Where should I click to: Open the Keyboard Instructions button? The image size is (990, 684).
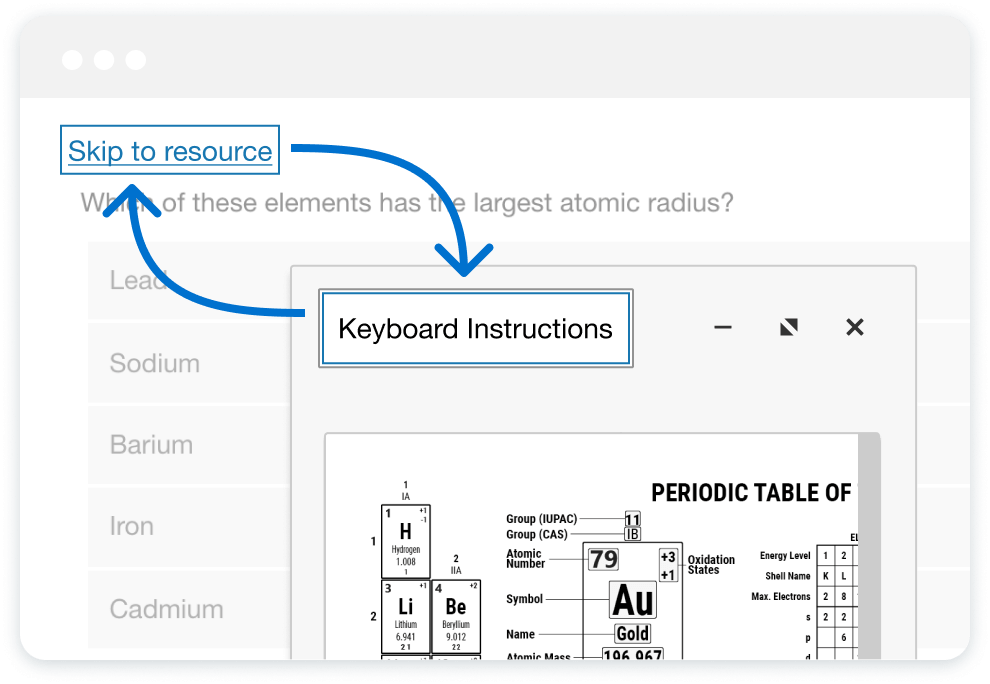coord(475,328)
